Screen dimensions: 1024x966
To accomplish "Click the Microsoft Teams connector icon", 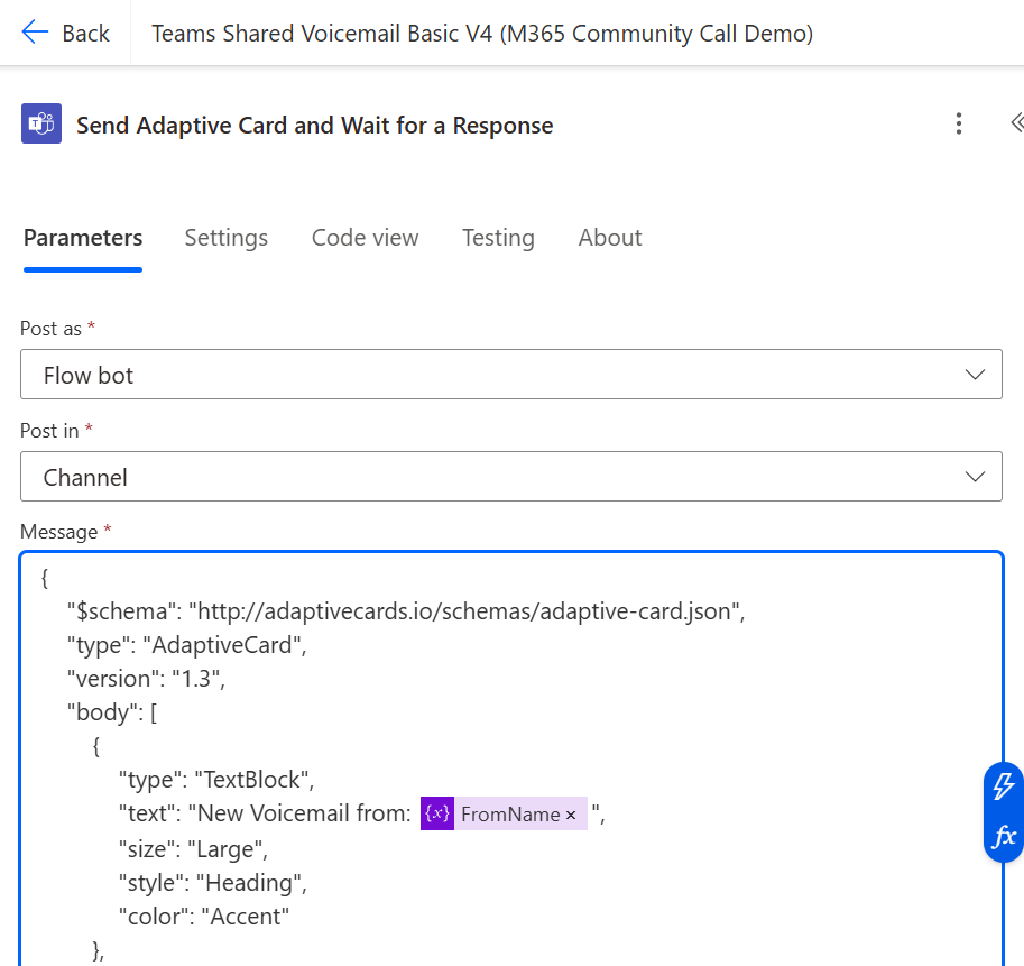I will (x=42, y=124).
